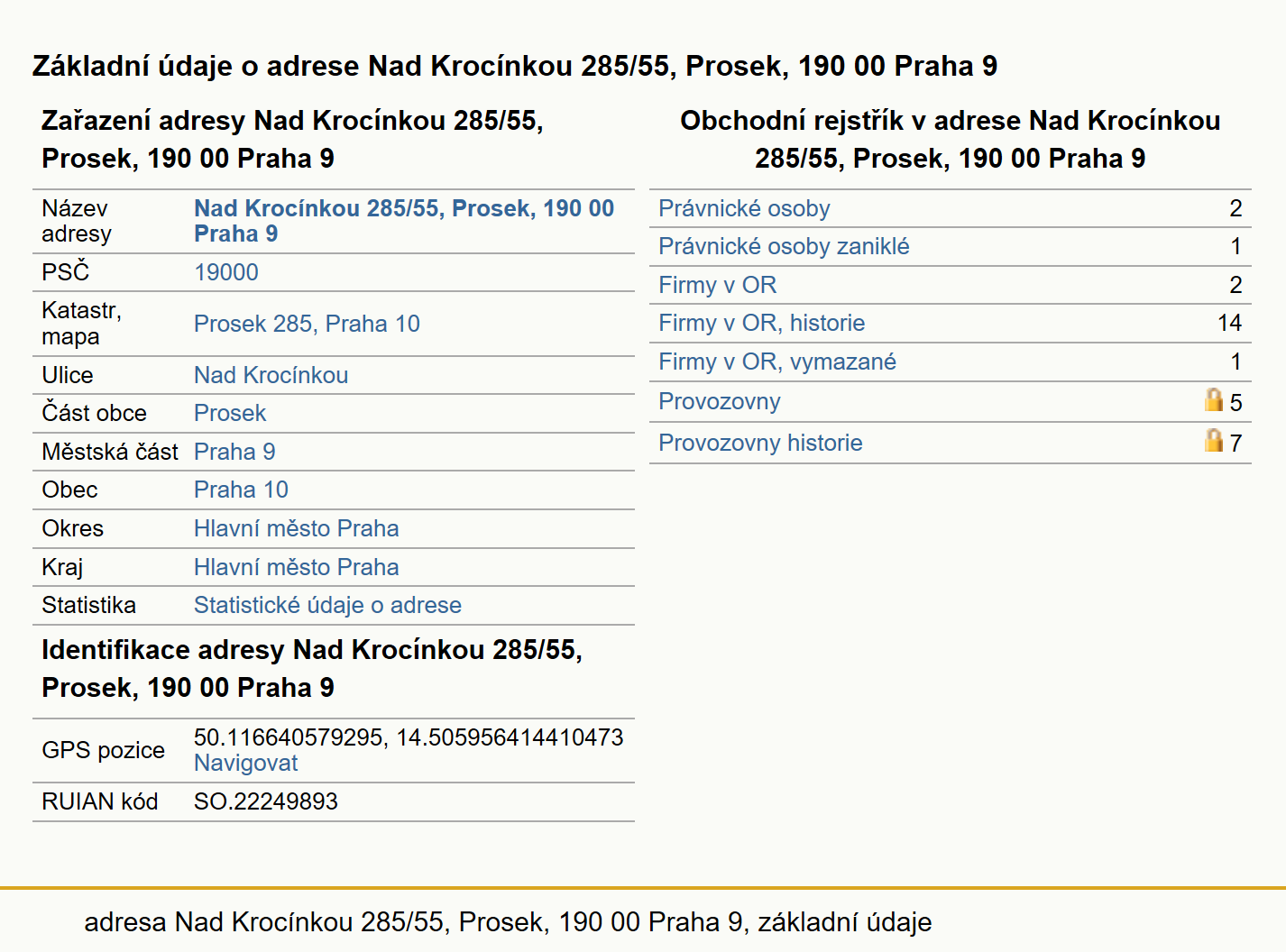
Task: Open the Firmy v OR link
Action: click(x=717, y=285)
